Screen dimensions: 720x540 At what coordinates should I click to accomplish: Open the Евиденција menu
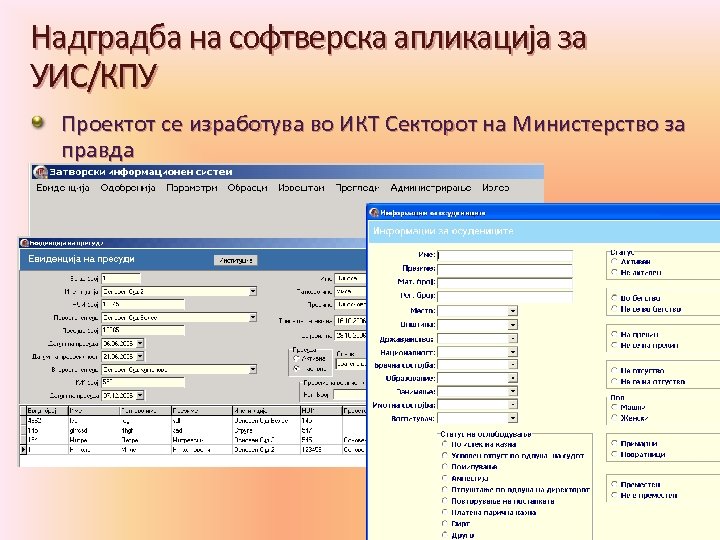[x=62, y=188]
